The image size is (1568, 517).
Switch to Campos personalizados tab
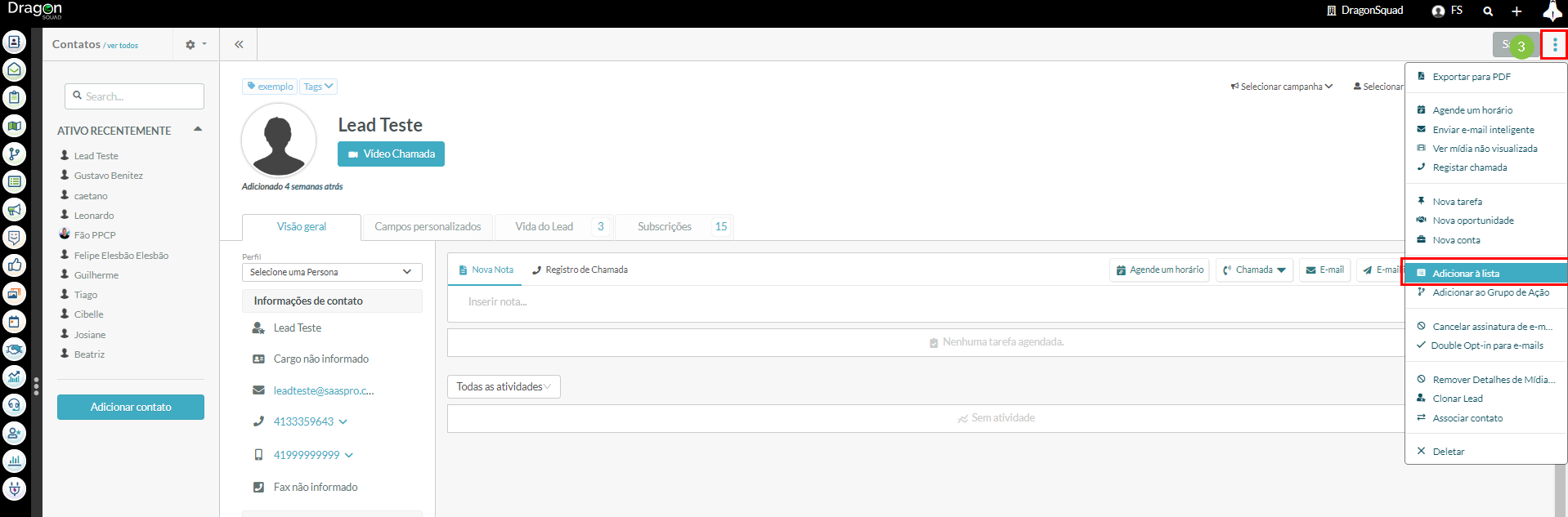(428, 227)
